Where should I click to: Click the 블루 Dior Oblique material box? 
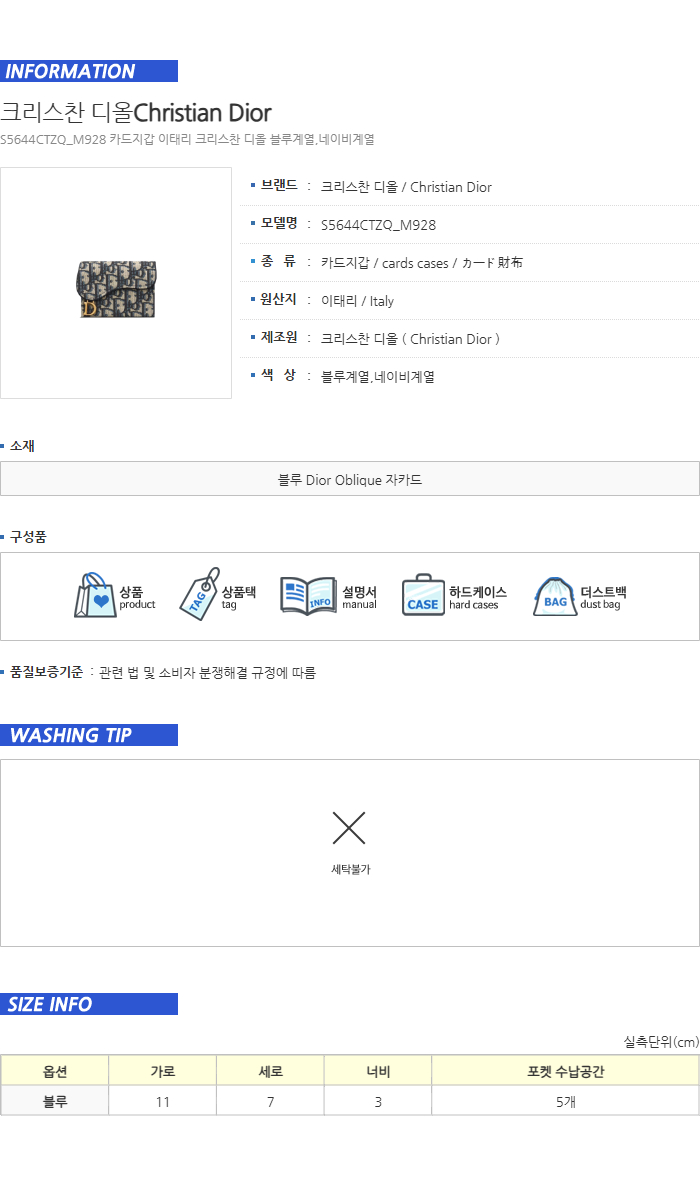click(350, 479)
